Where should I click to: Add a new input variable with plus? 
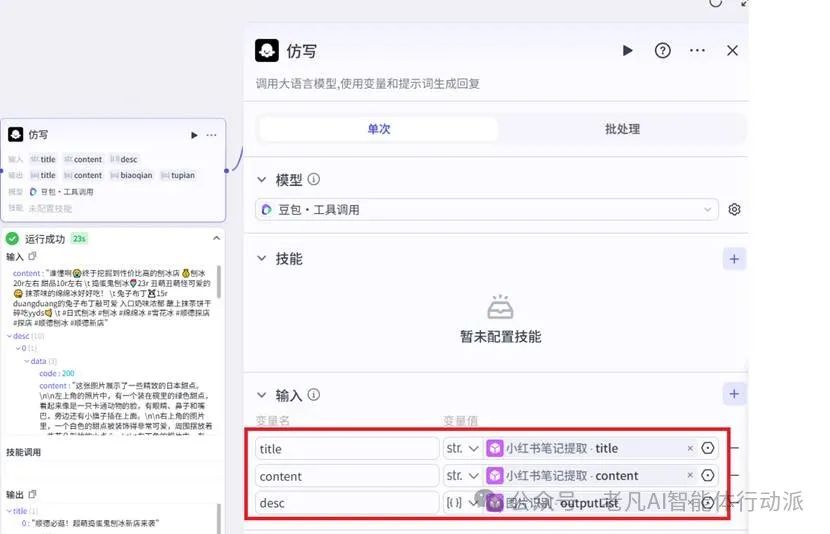pos(734,394)
